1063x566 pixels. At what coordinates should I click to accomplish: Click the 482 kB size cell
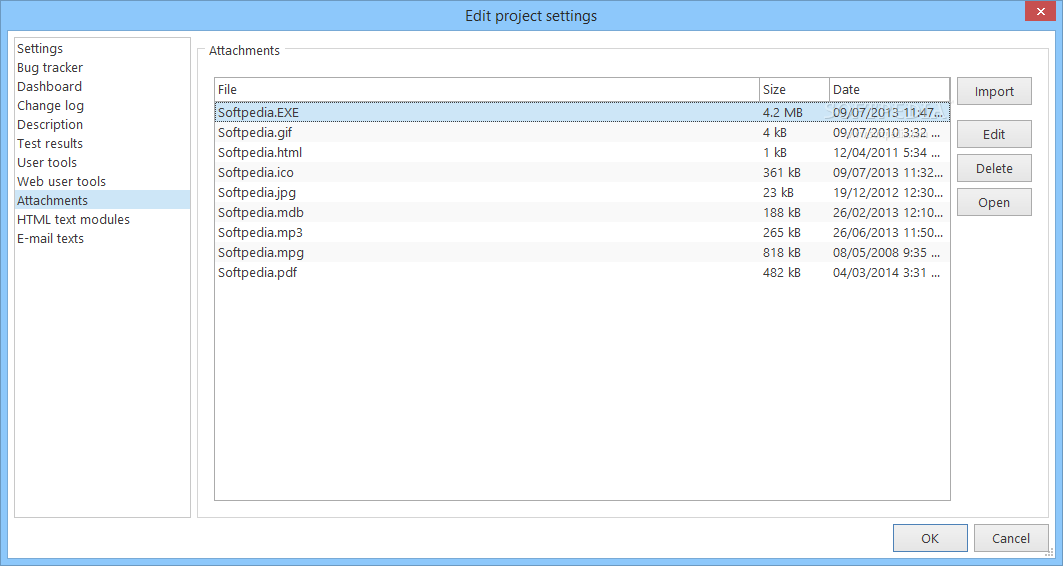click(782, 272)
